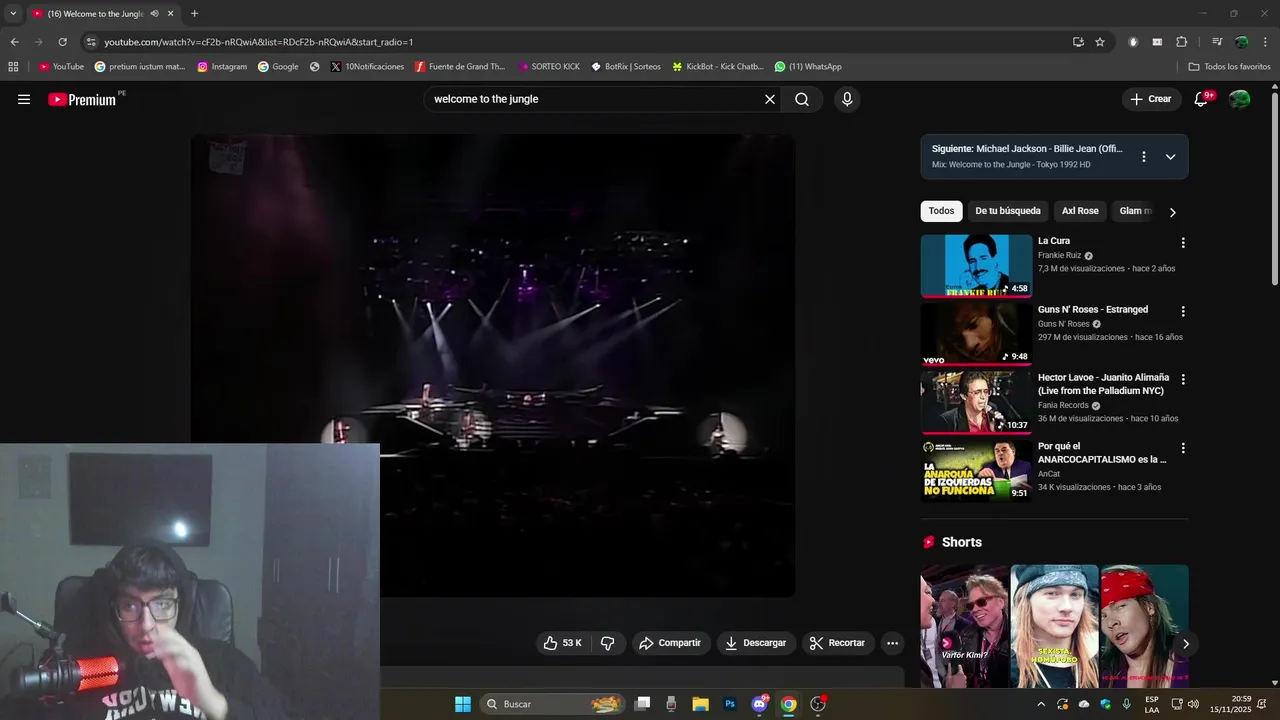Screen dimensions: 1280x720
Task: Open Por qué el ANARCOCAPITALISMO video
Action: click(1102, 453)
